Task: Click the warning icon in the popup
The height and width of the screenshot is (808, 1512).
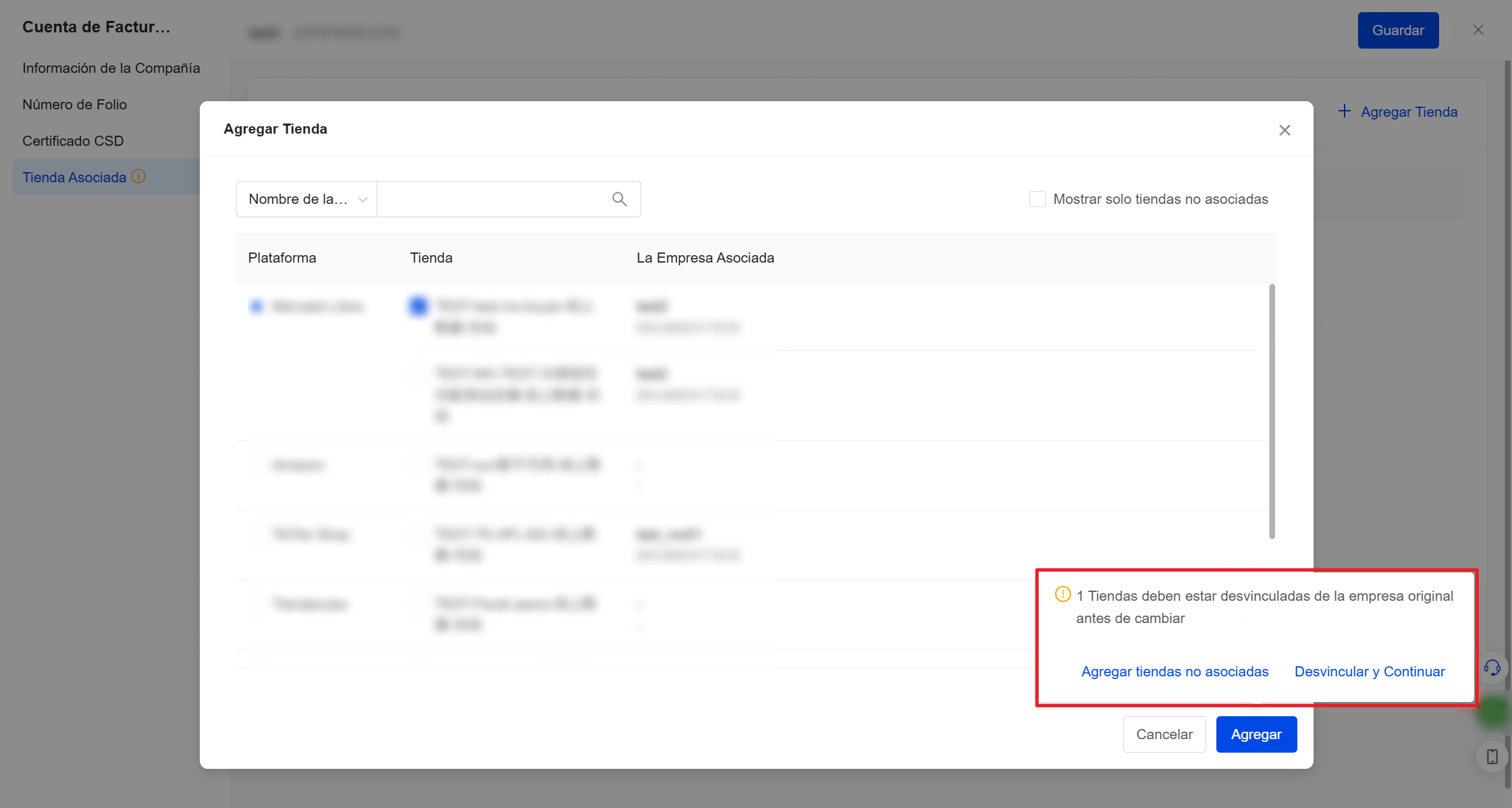Action: 1062,595
